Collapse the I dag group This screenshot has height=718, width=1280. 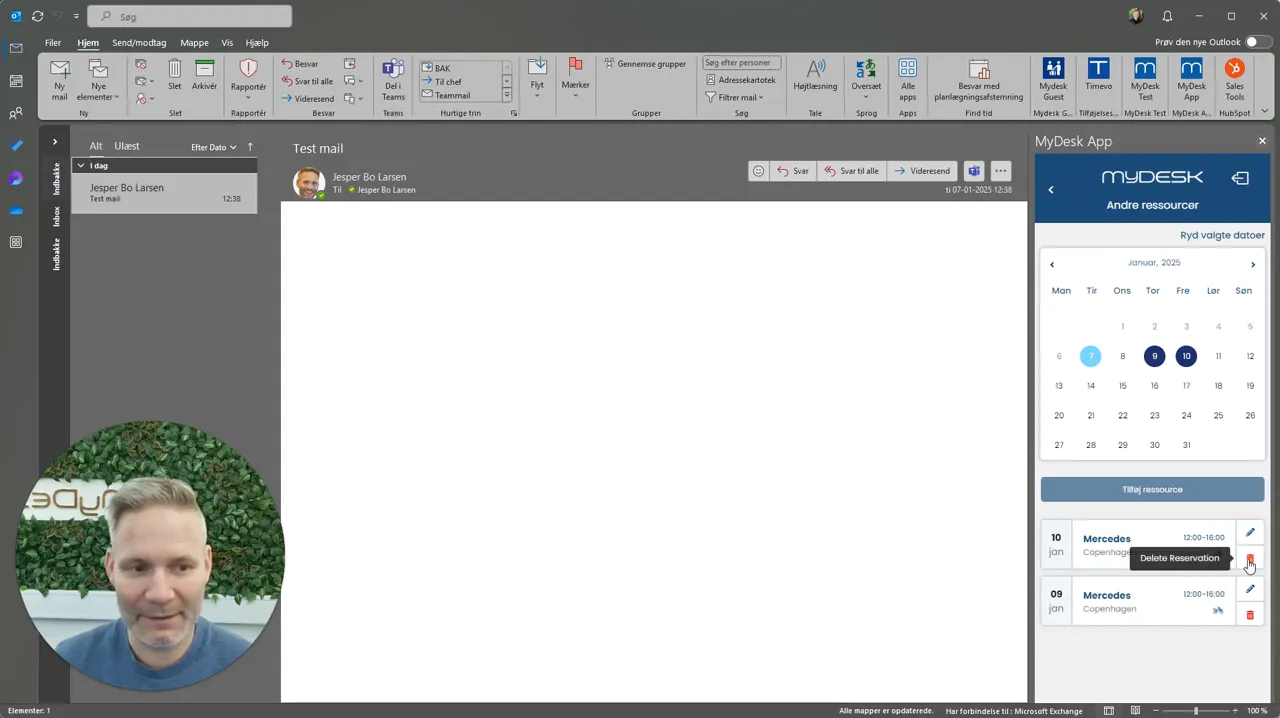point(80,166)
